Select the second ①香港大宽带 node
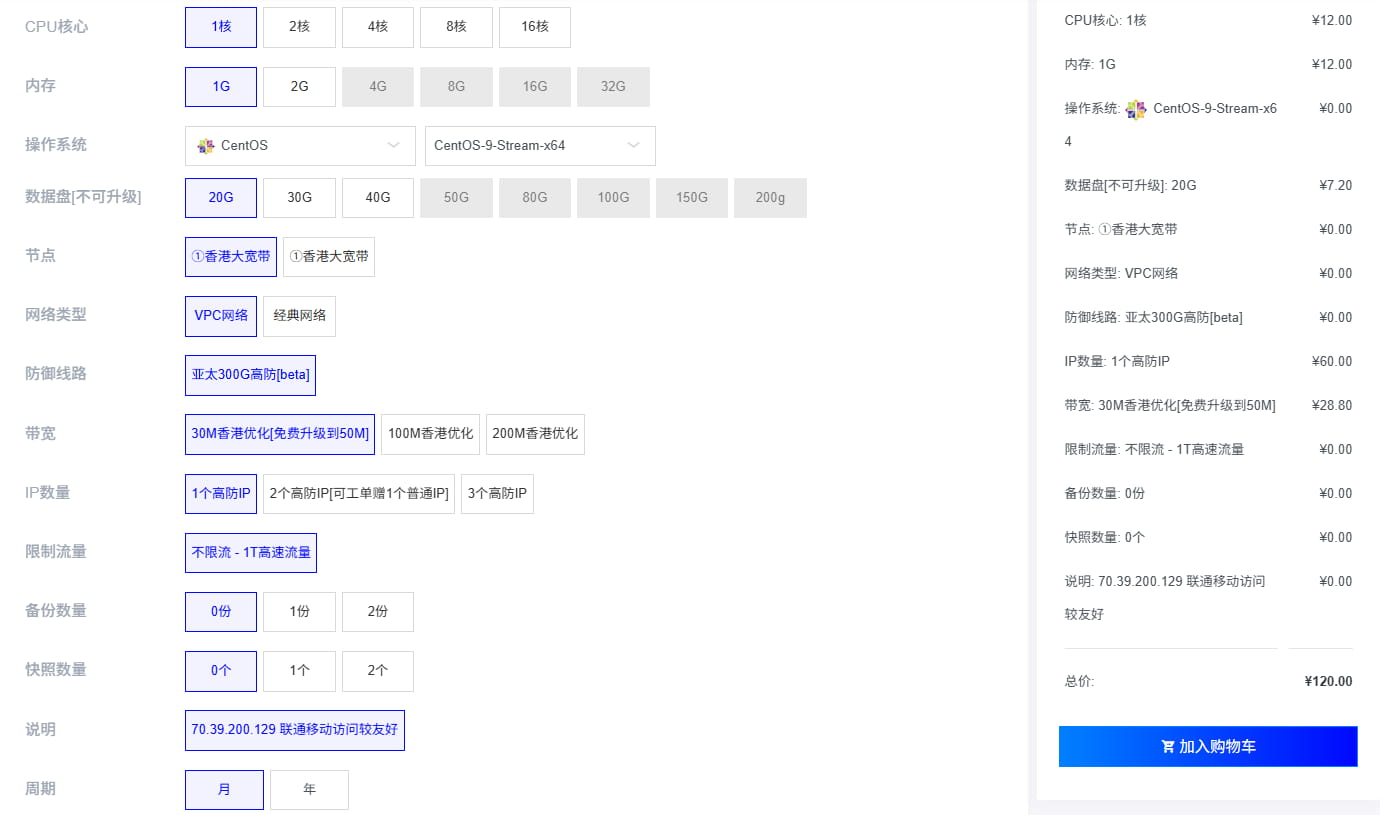 329,256
